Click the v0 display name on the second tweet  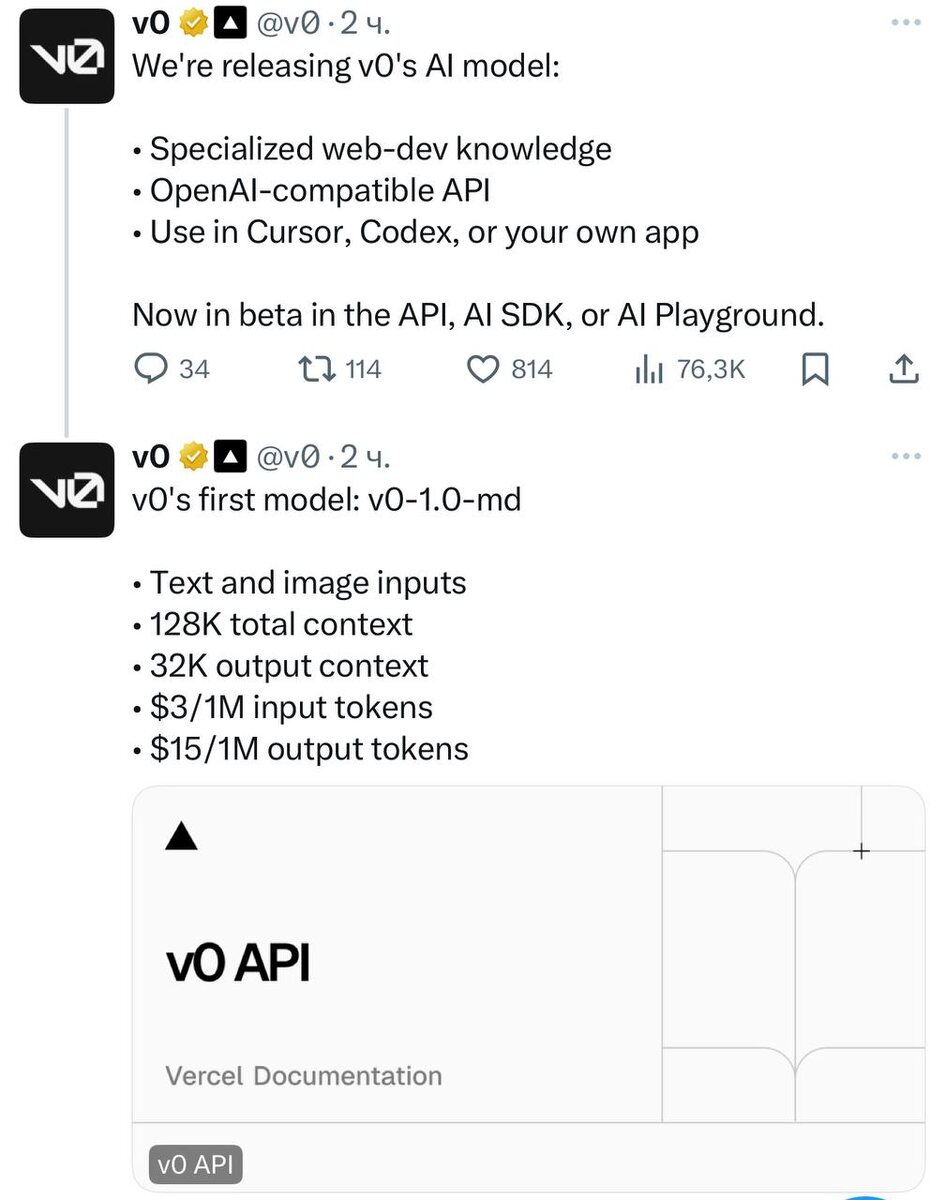[151, 458]
